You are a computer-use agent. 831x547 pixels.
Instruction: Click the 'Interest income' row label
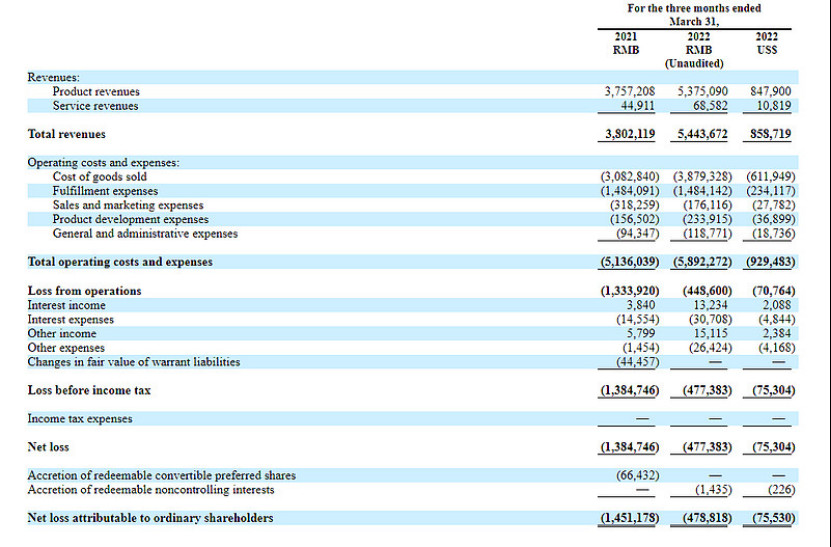pyautogui.click(x=66, y=305)
